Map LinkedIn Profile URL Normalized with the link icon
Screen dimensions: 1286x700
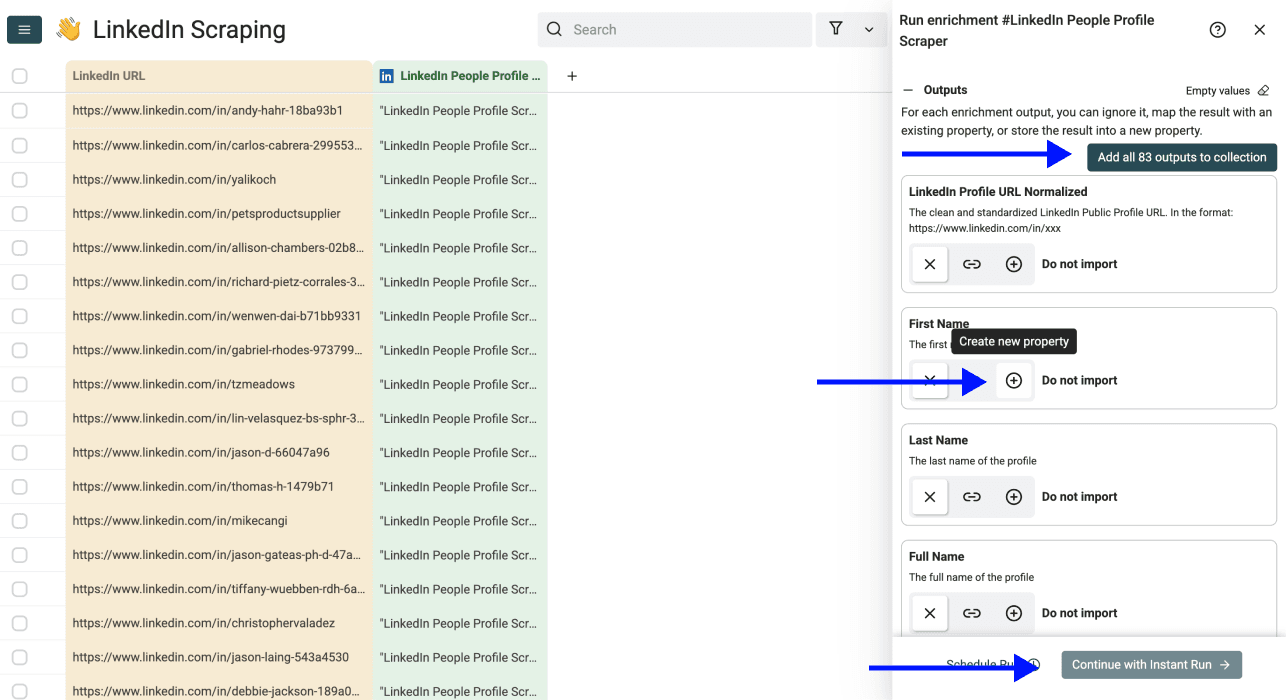pyautogui.click(x=971, y=264)
